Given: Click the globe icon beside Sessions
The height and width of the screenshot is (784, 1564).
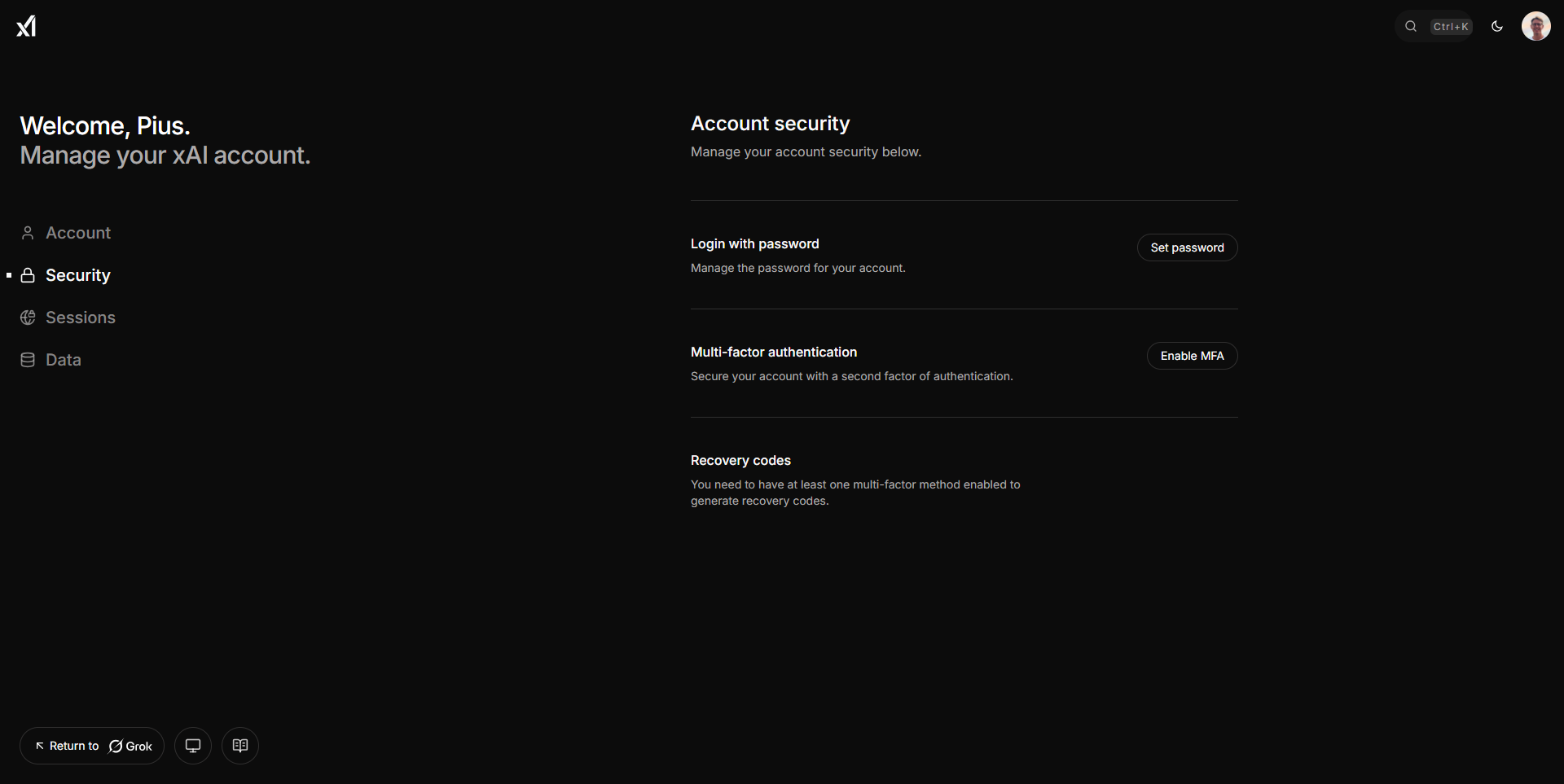Looking at the screenshot, I should [28, 318].
